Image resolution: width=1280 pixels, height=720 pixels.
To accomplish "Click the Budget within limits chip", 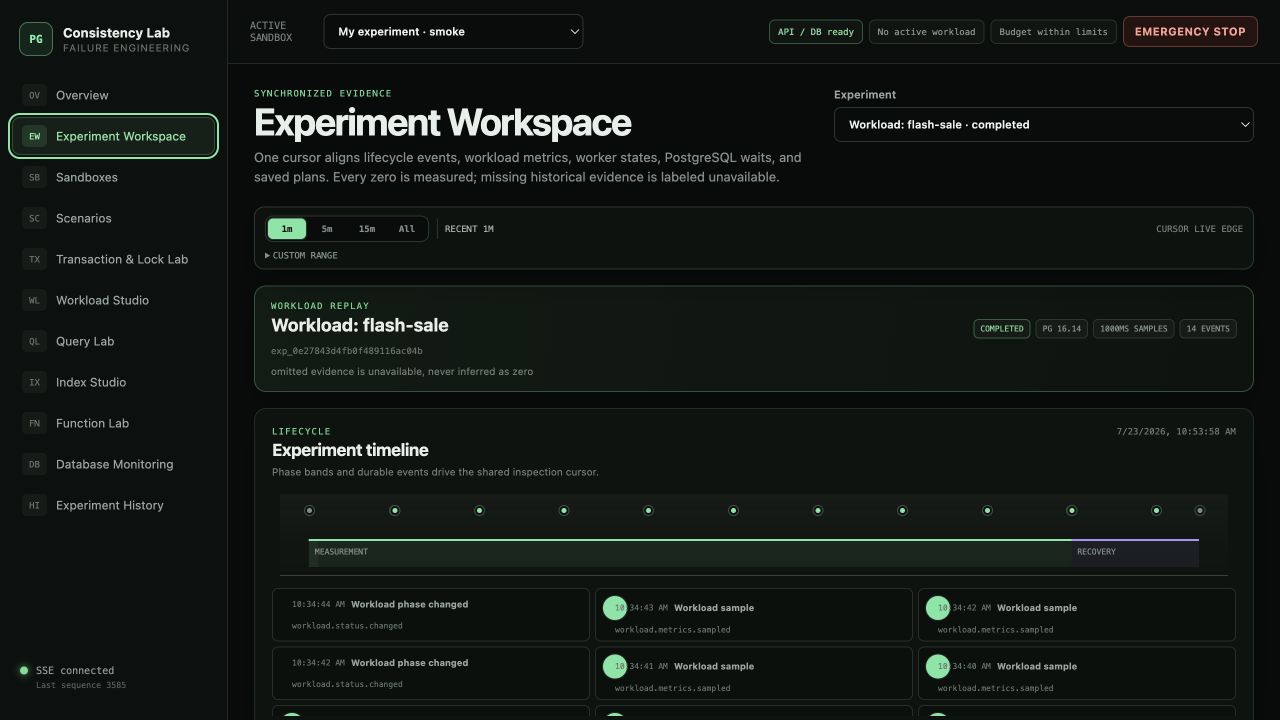I will click(x=1053, y=32).
